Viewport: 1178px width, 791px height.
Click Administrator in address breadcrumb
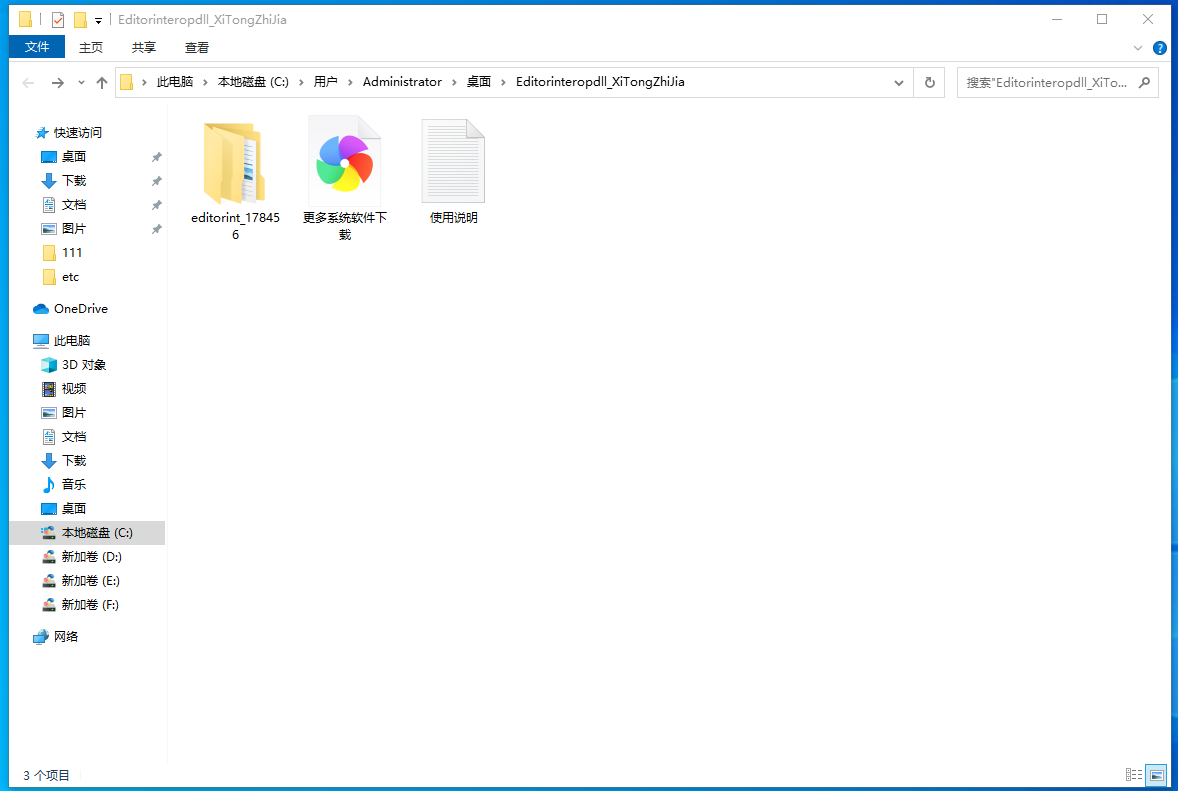[402, 82]
